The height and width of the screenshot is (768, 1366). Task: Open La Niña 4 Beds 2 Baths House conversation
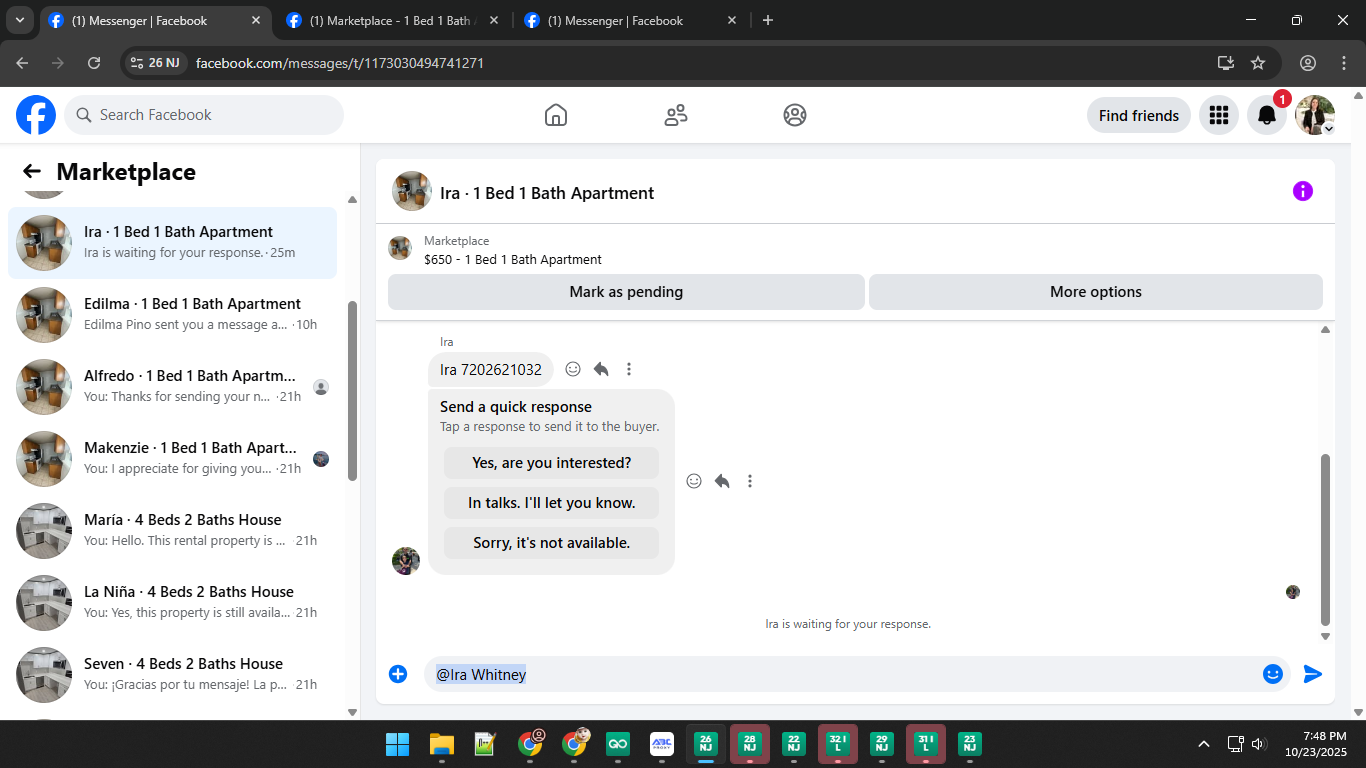(x=172, y=603)
